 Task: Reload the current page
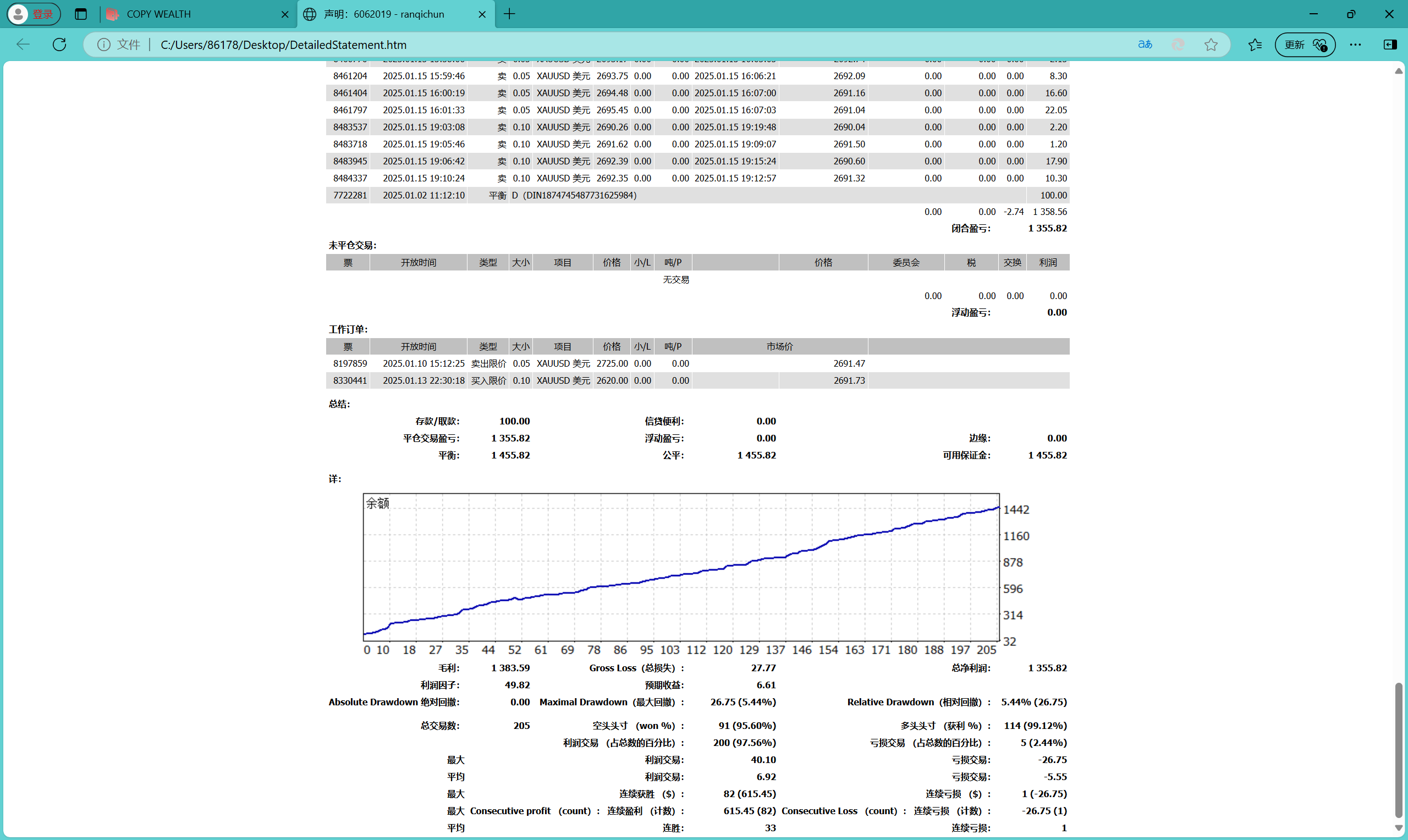click(59, 44)
